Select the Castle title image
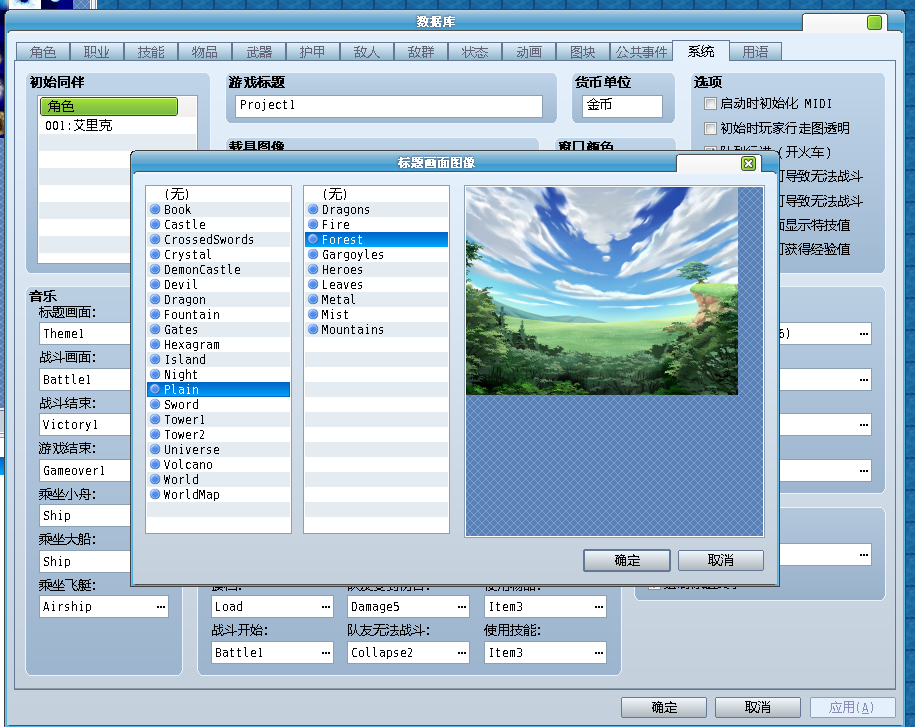This screenshot has width=915, height=727. click(218, 225)
